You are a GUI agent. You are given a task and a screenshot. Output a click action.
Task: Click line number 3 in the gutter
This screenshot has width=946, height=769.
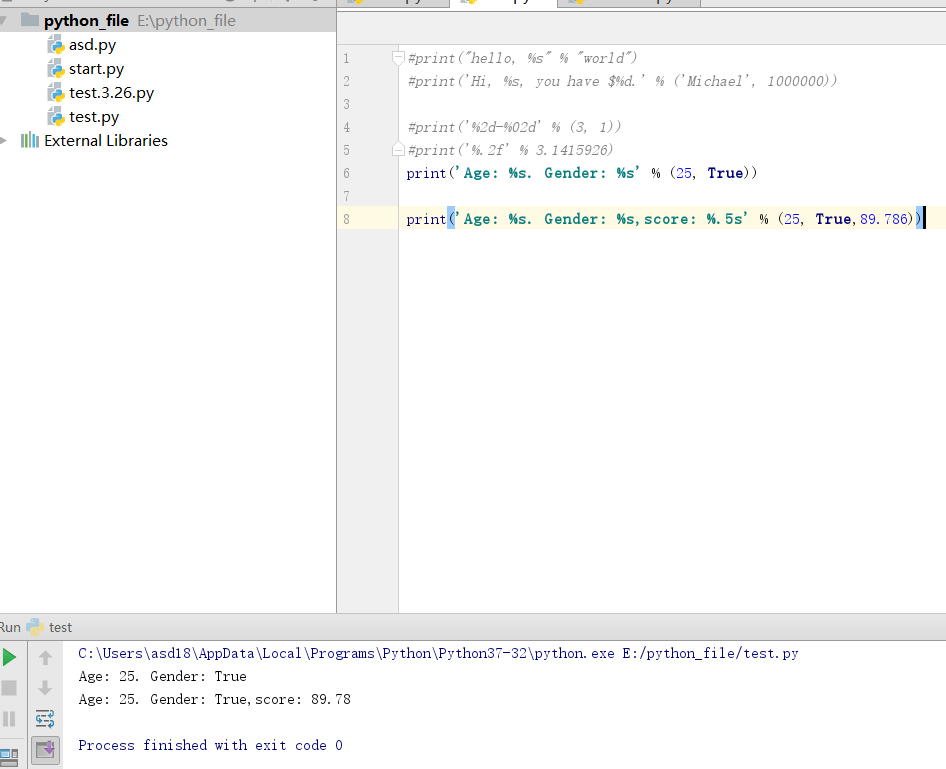pos(346,104)
